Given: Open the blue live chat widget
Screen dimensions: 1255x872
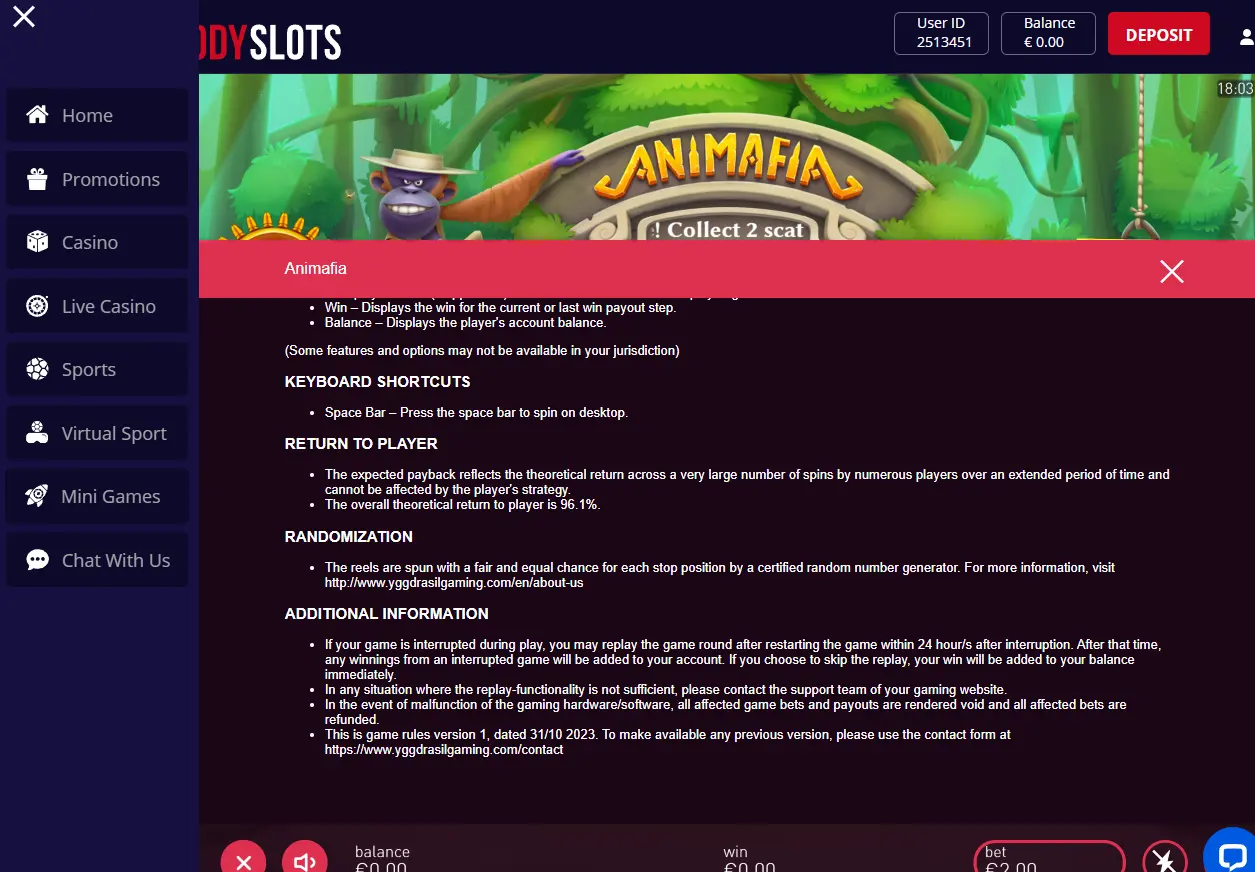Looking at the screenshot, I should [1231, 852].
